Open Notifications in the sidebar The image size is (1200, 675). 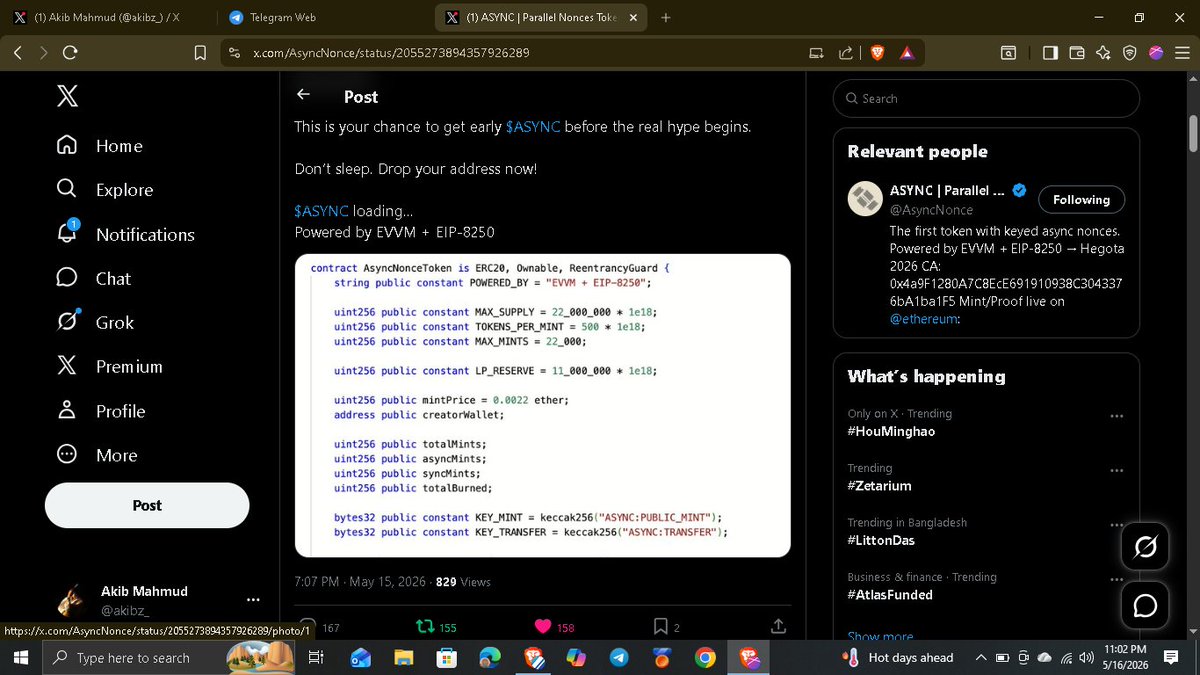point(125,234)
